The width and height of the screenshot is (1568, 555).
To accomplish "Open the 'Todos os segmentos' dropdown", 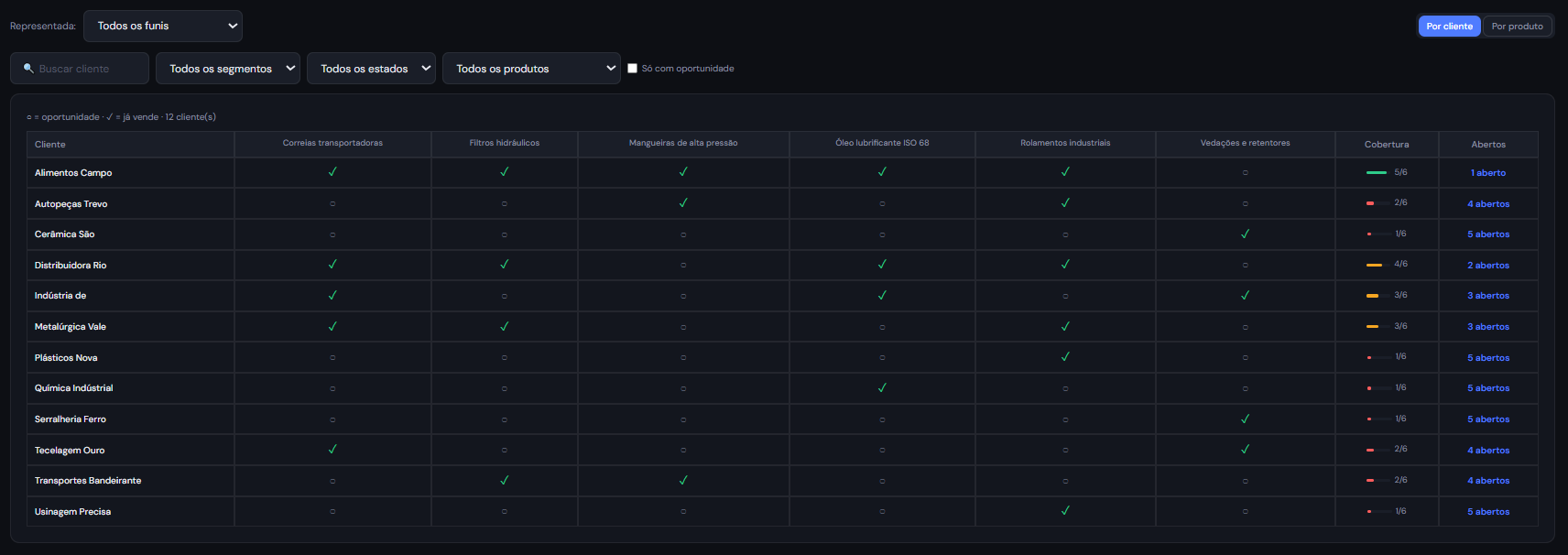I will [x=228, y=69].
